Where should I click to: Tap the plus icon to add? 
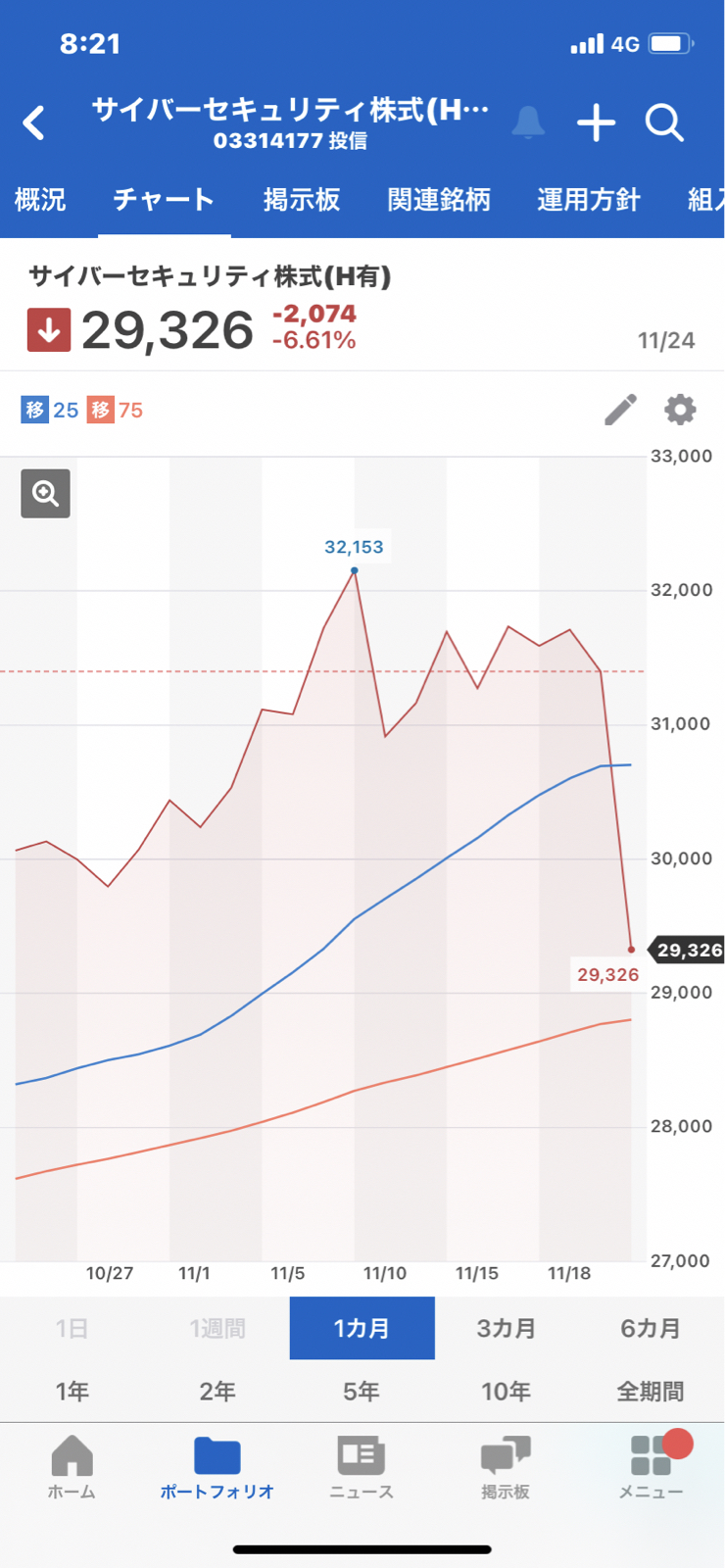(596, 123)
